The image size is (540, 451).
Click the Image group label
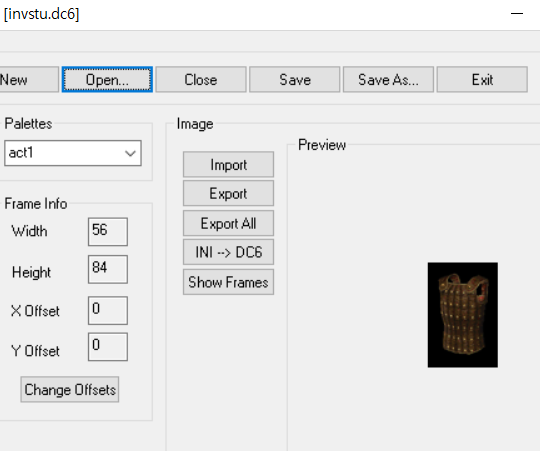click(195, 124)
